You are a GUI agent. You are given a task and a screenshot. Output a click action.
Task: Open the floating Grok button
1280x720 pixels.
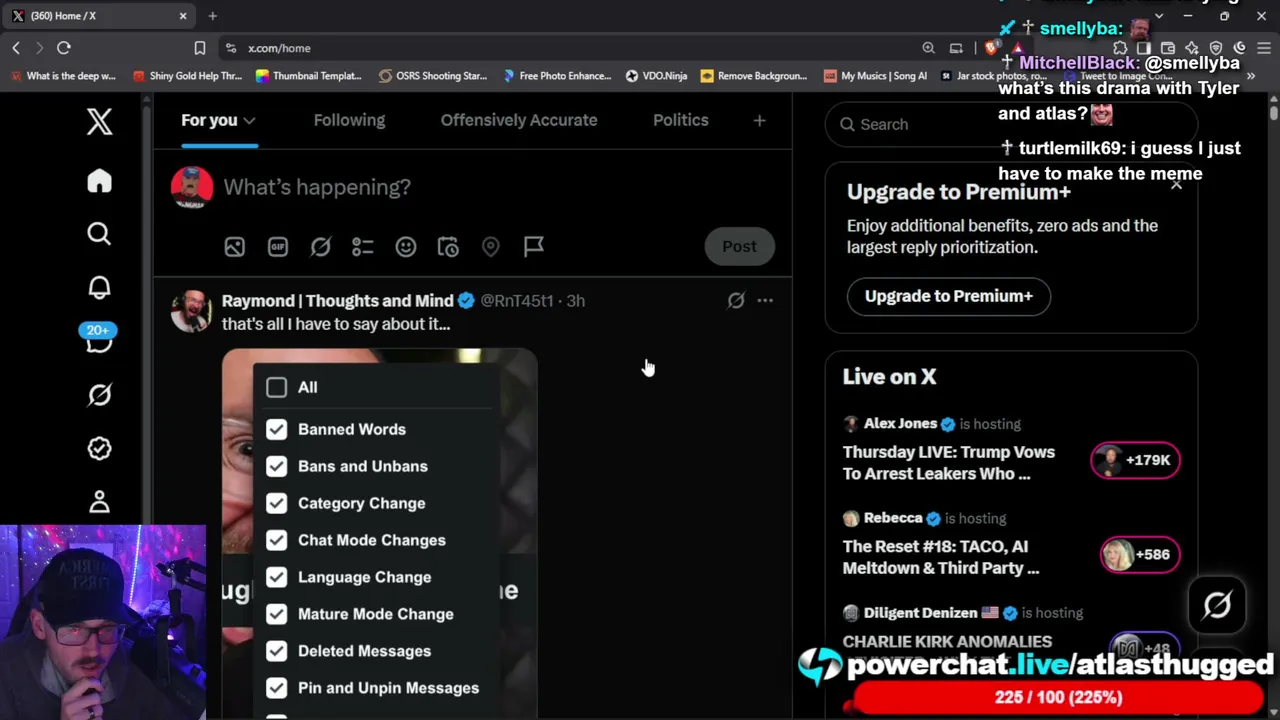point(1217,605)
